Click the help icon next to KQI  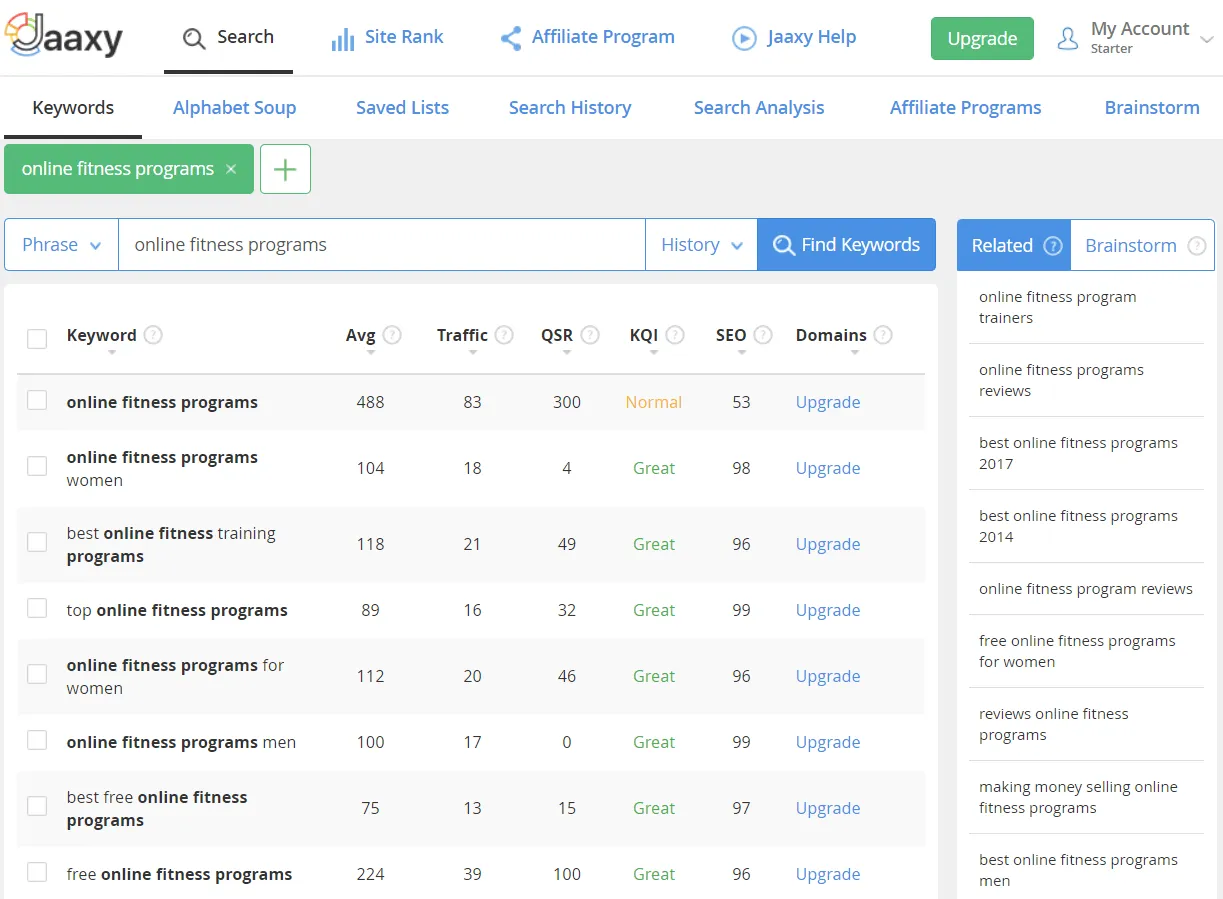[x=675, y=335]
